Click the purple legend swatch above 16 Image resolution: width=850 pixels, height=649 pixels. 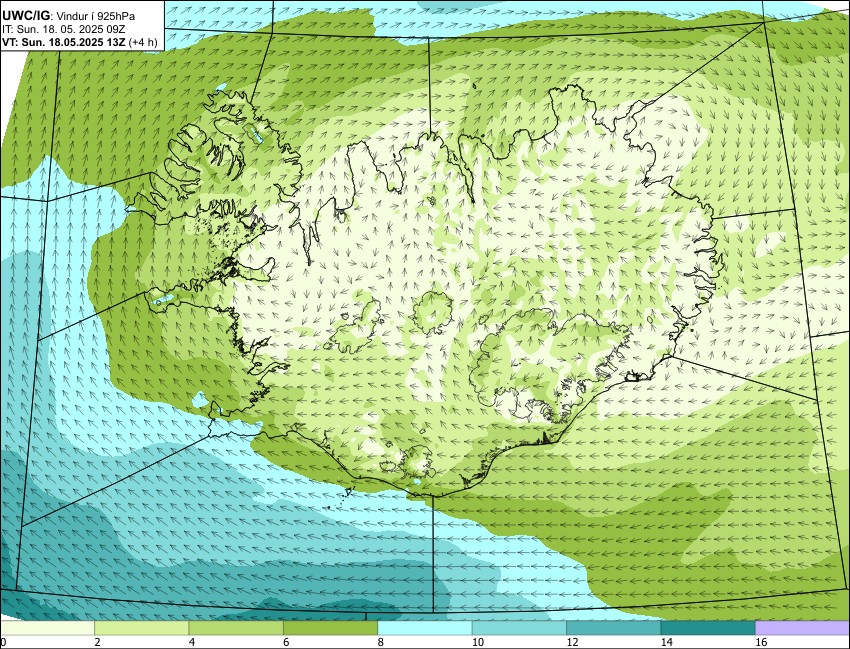[802, 628]
